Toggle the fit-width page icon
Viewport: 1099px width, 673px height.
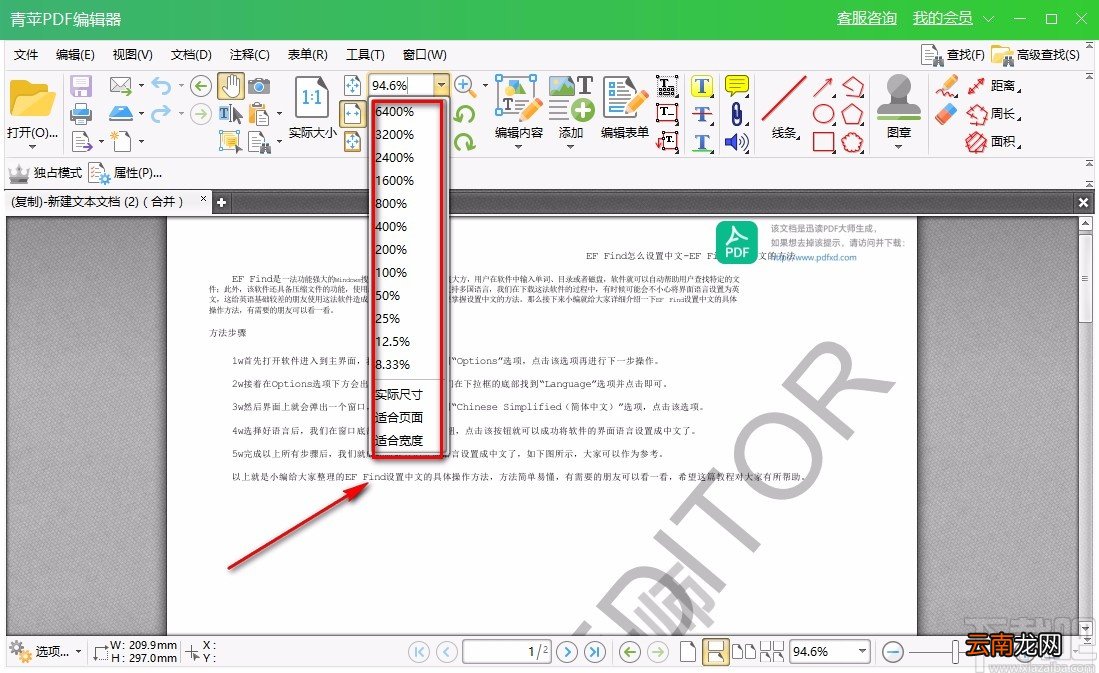353,113
